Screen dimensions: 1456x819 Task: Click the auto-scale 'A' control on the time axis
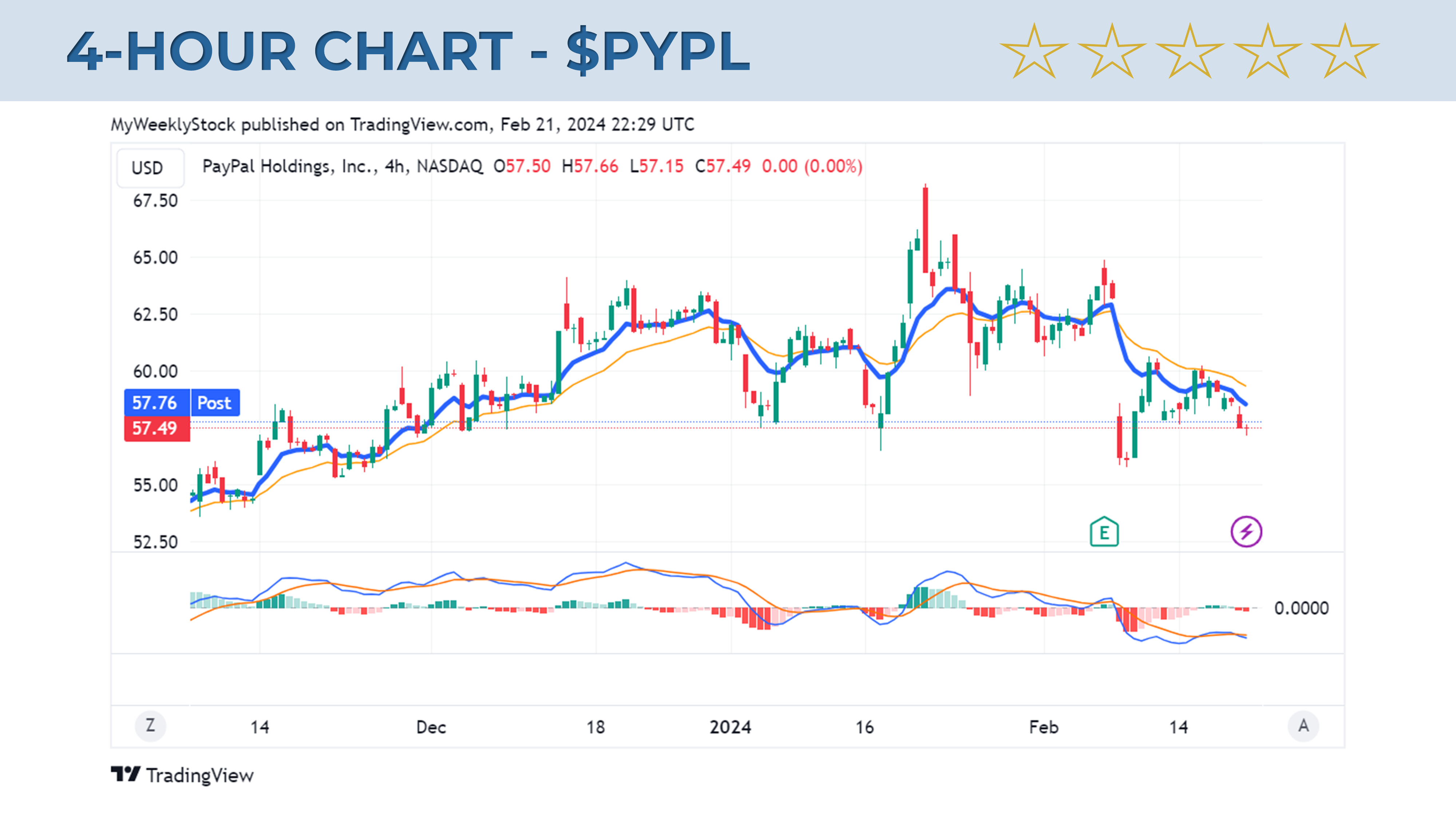1304,727
